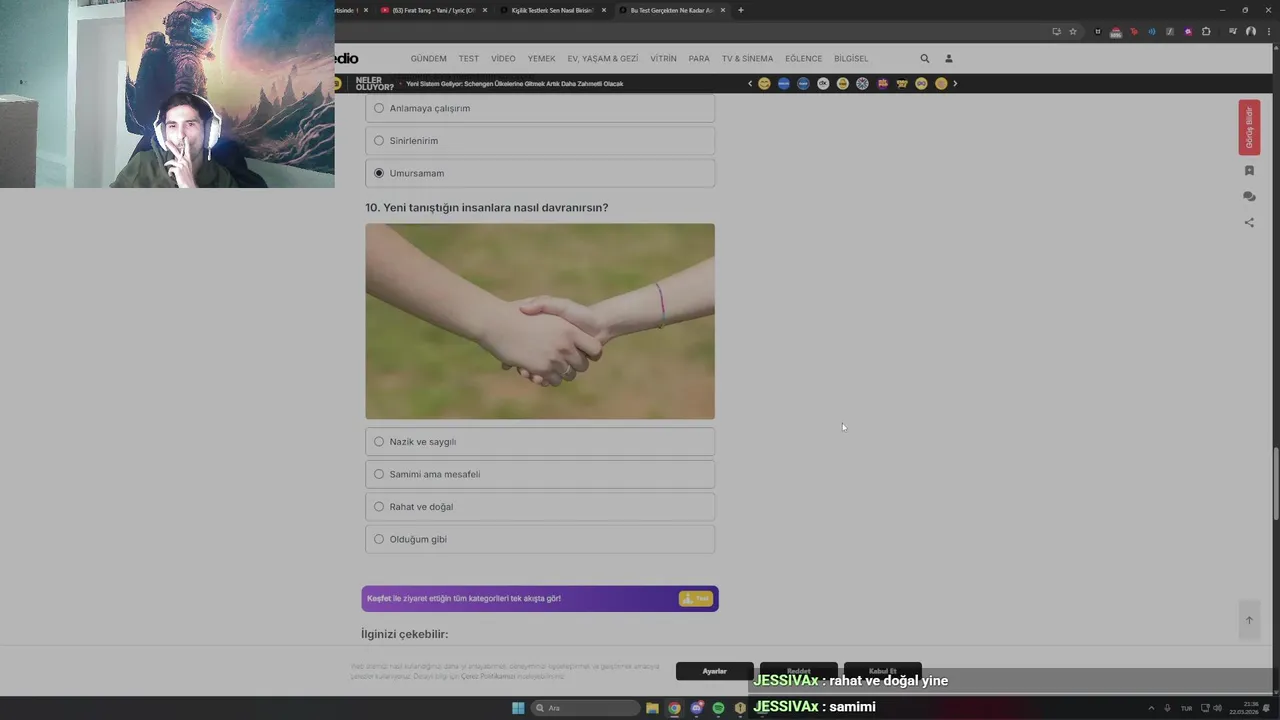The height and width of the screenshot is (720, 1280).
Task: Open the EĞLENCE menu item
Action: pos(803,59)
